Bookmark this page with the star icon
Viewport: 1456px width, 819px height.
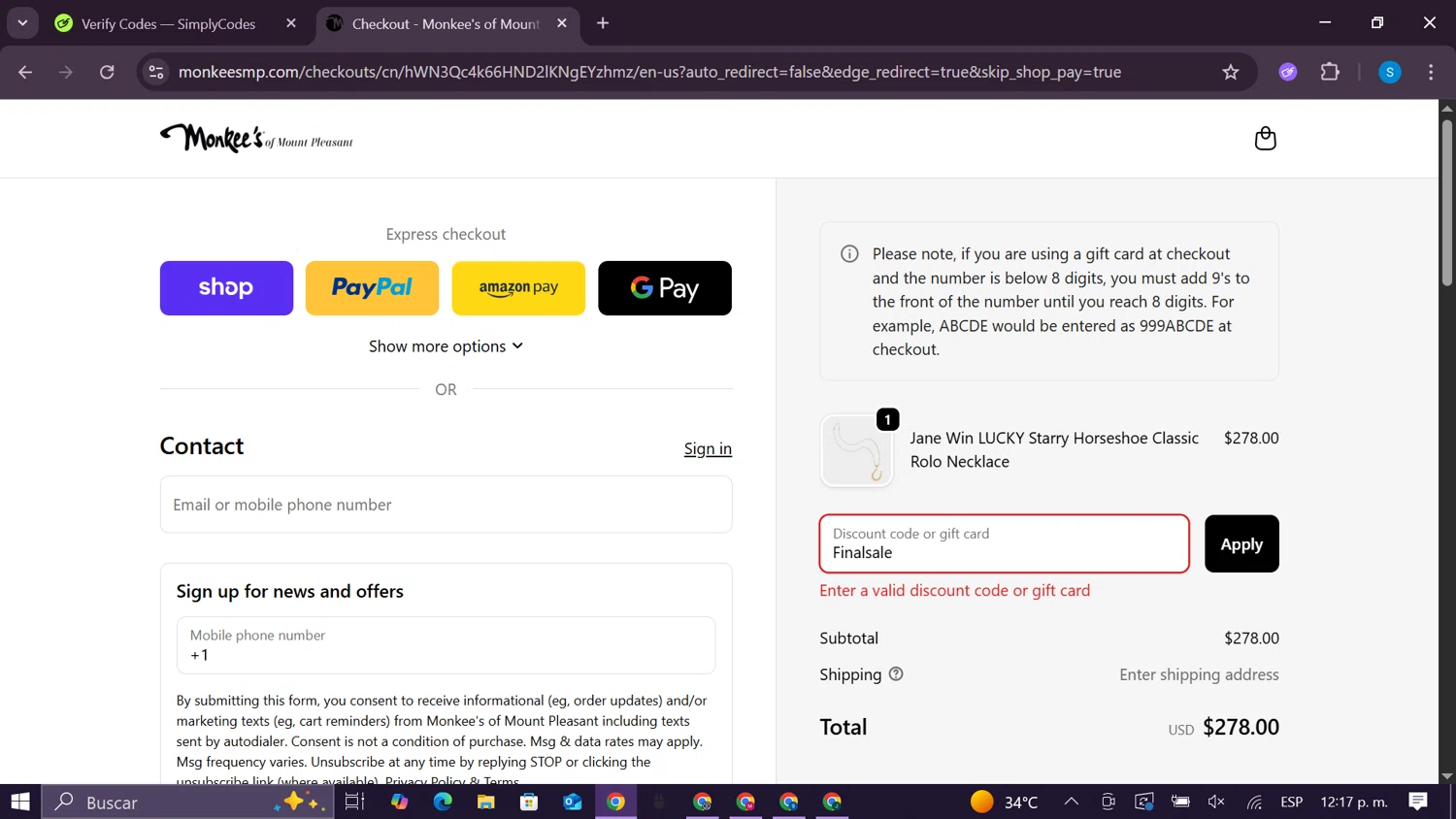point(1231,72)
